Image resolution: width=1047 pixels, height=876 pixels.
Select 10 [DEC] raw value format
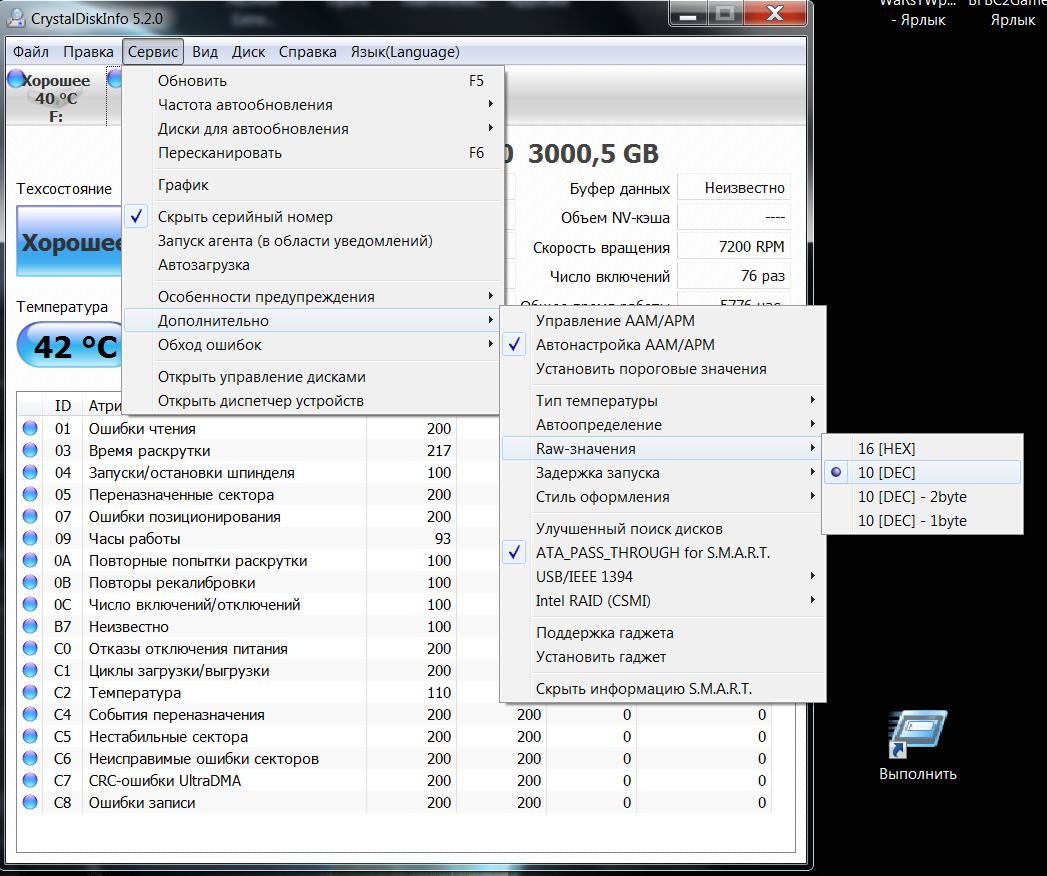point(922,473)
